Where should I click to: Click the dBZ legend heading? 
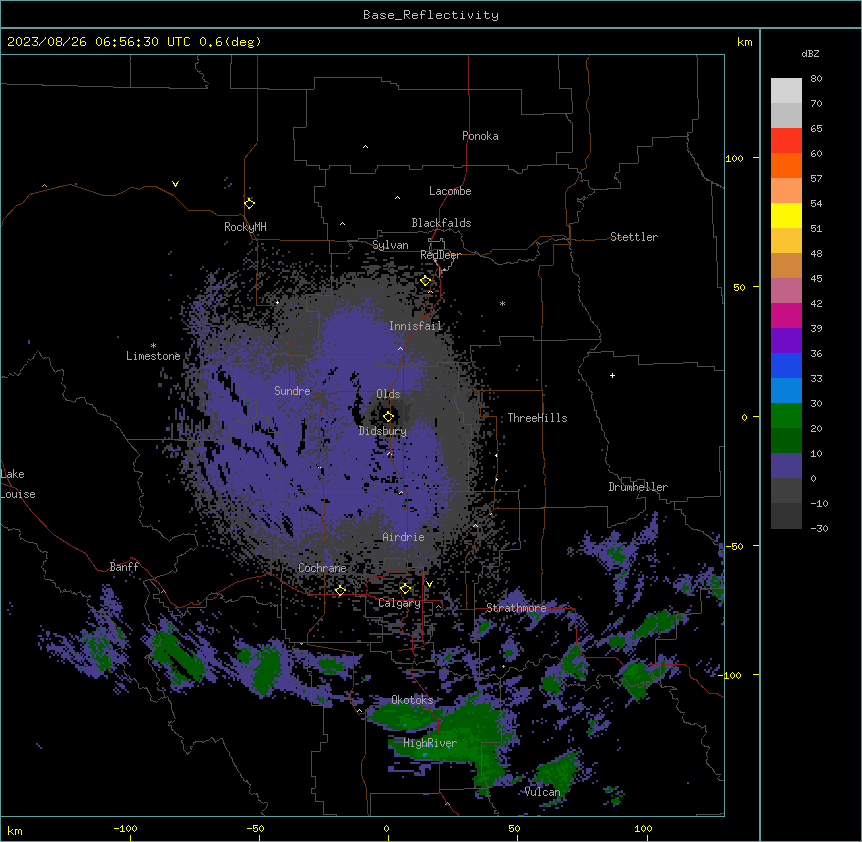810,53
